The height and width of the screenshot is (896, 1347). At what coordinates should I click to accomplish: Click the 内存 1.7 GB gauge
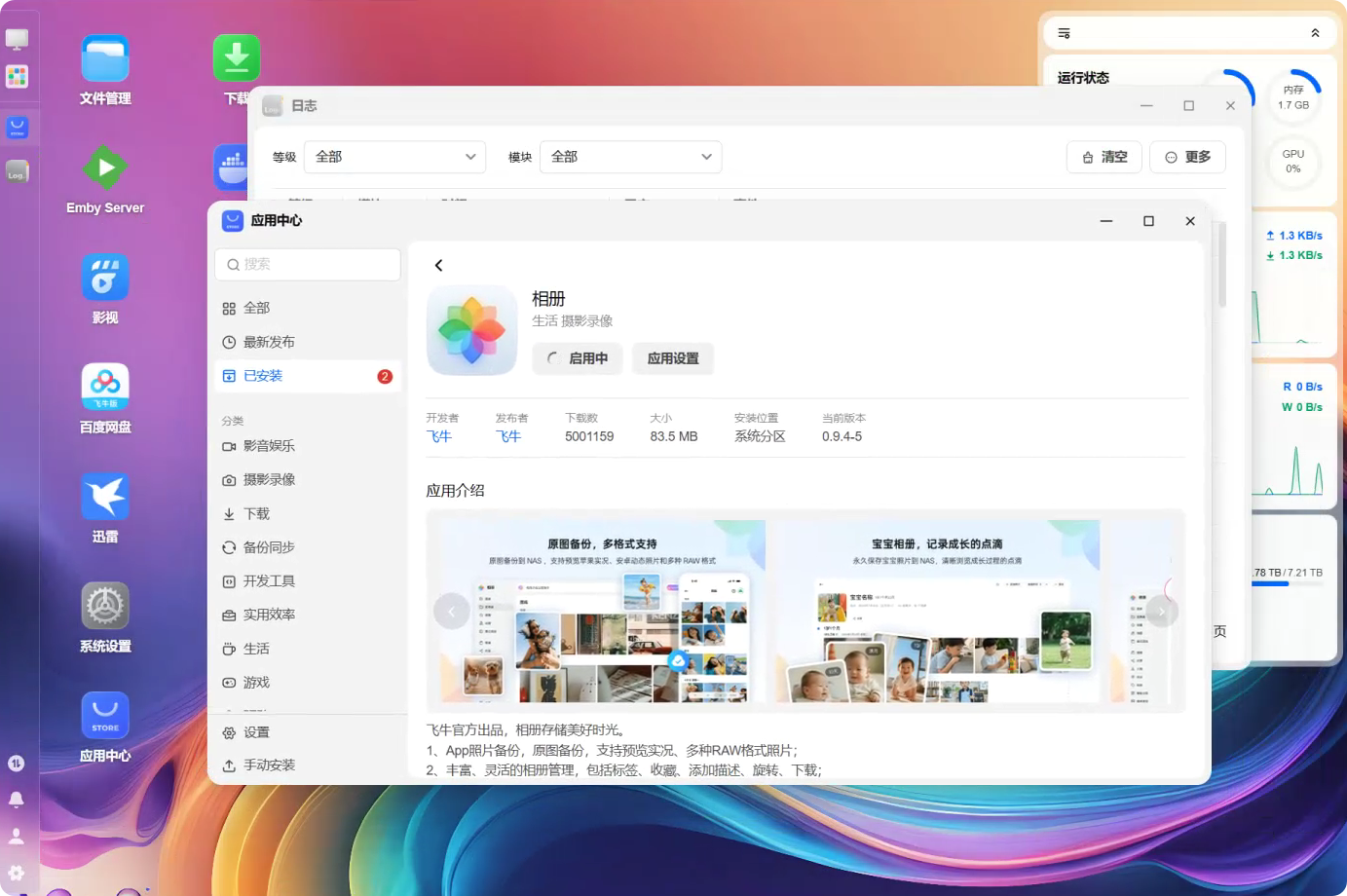pos(1293,97)
